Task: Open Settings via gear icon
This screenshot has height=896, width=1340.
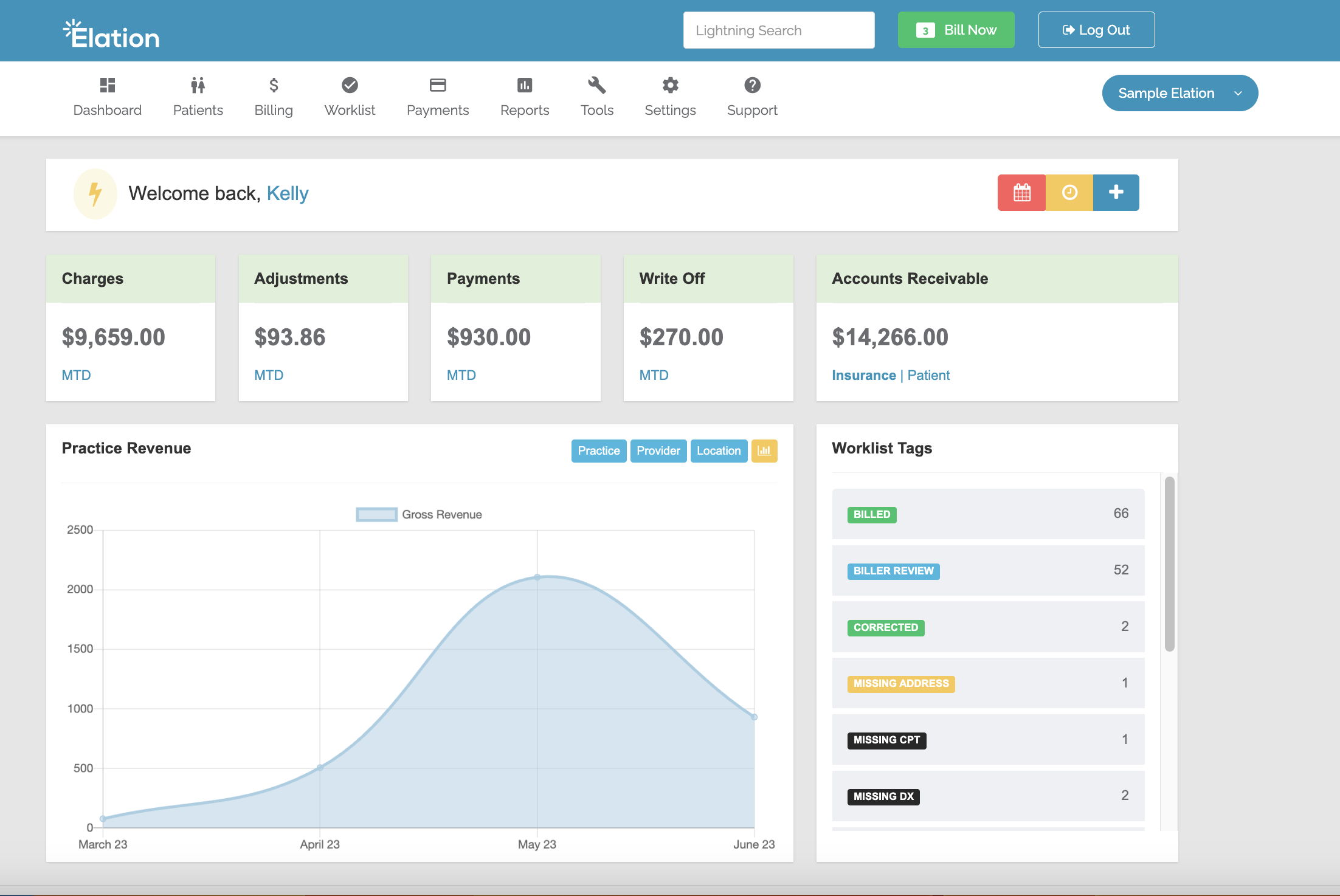Action: [670, 85]
